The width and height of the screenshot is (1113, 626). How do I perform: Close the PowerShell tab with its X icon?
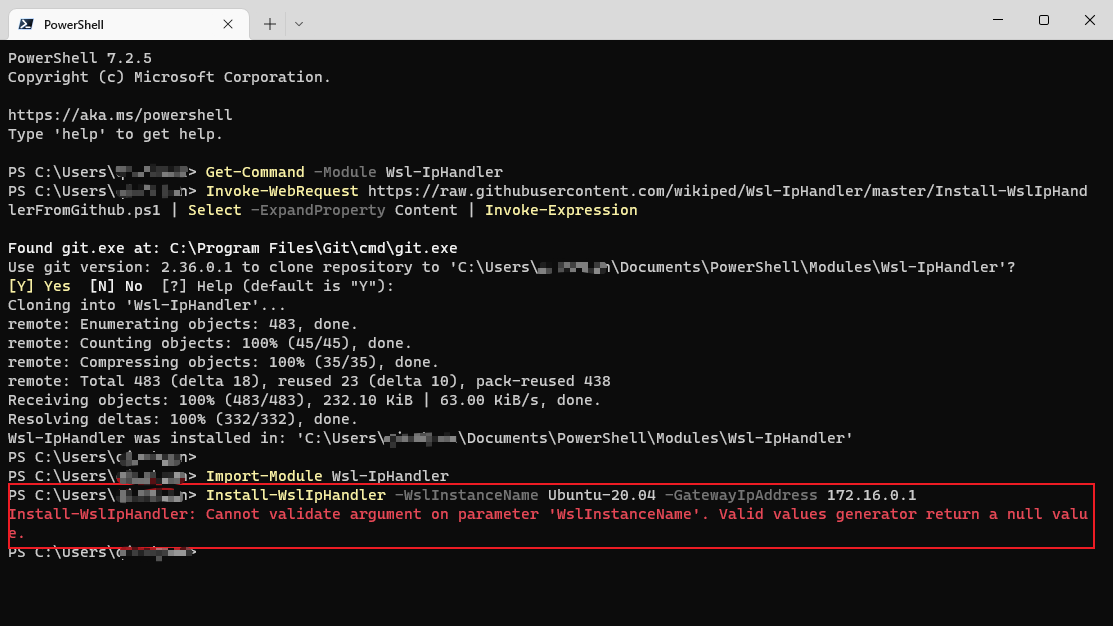tap(228, 23)
